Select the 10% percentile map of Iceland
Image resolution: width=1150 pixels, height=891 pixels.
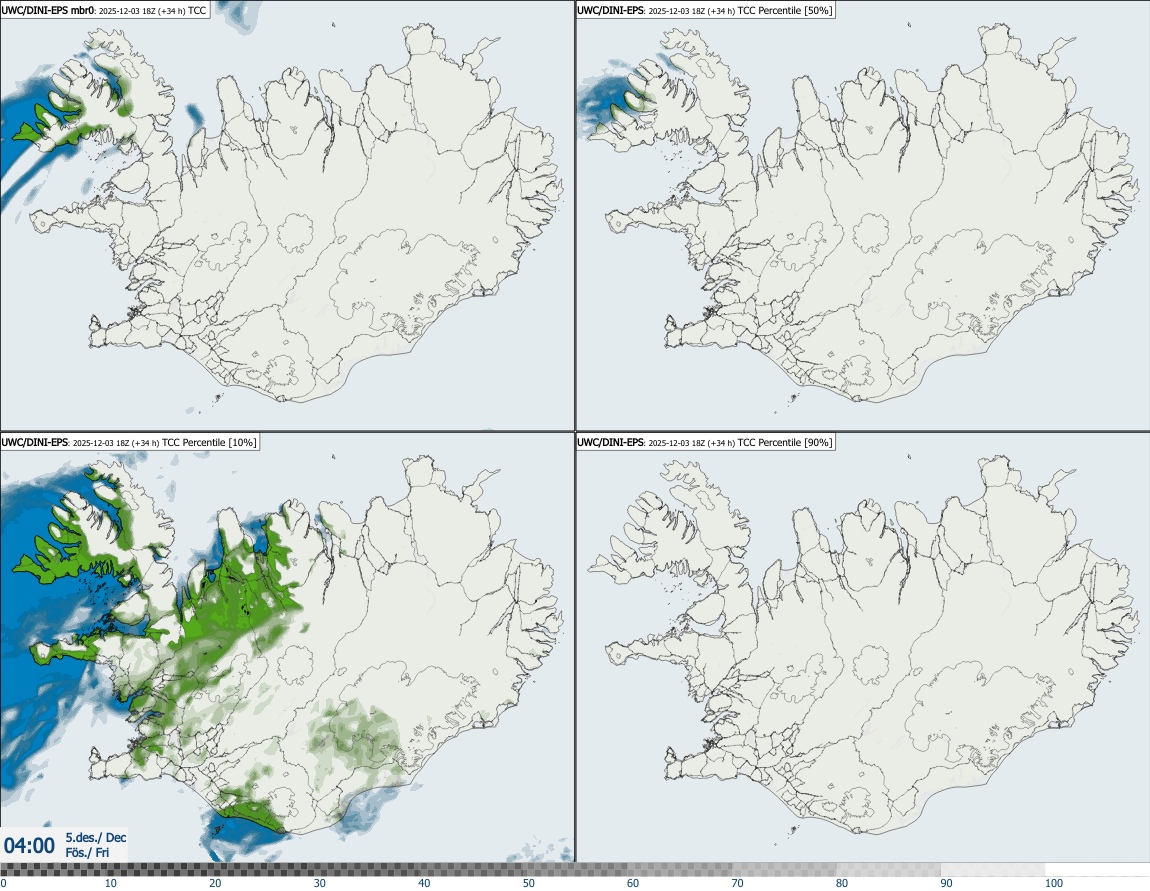pyautogui.click(x=287, y=648)
